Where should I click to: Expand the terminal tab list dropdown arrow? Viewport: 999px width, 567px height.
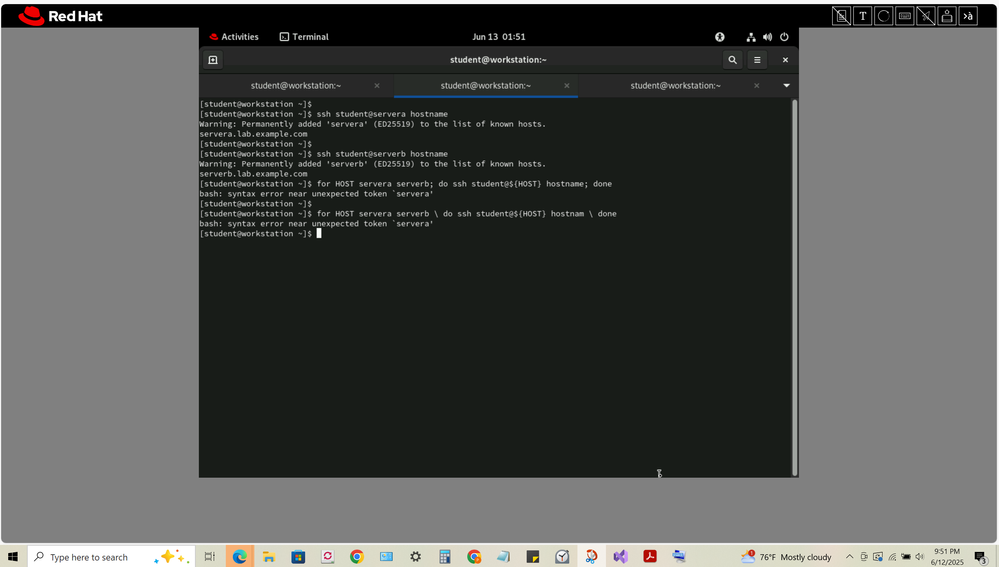tap(786, 86)
